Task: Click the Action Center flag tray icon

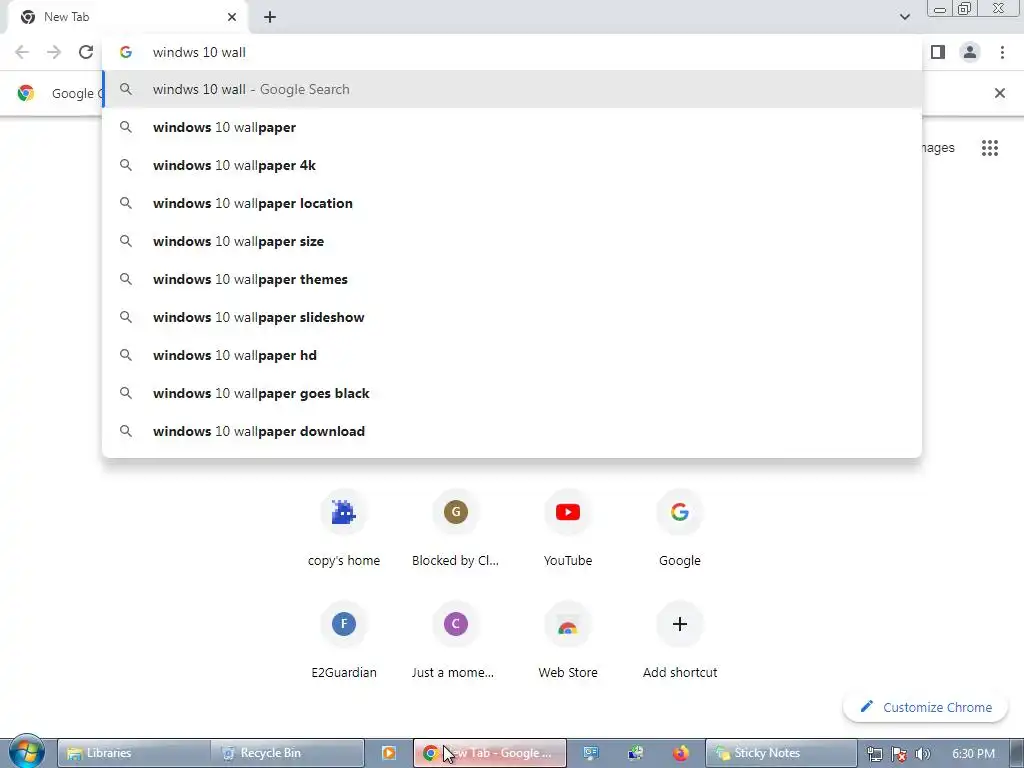Action: pos(899,754)
